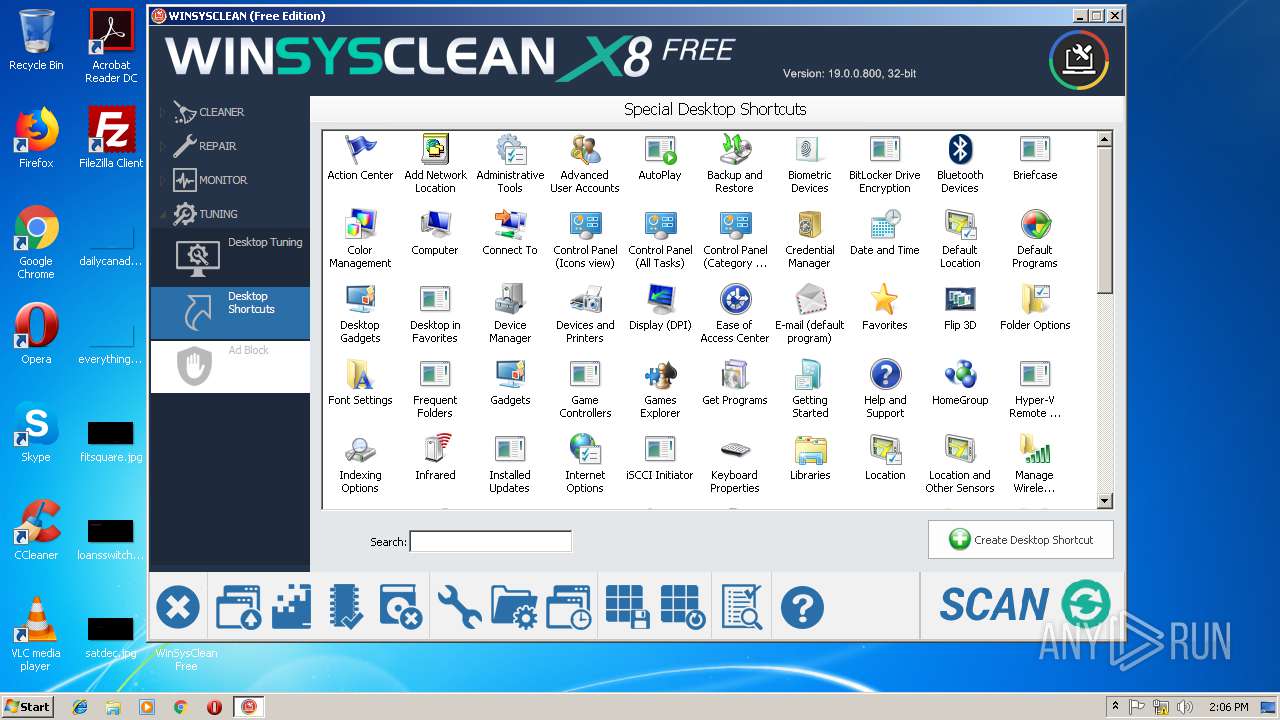Select the Display (DPI) icon

click(660, 300)
